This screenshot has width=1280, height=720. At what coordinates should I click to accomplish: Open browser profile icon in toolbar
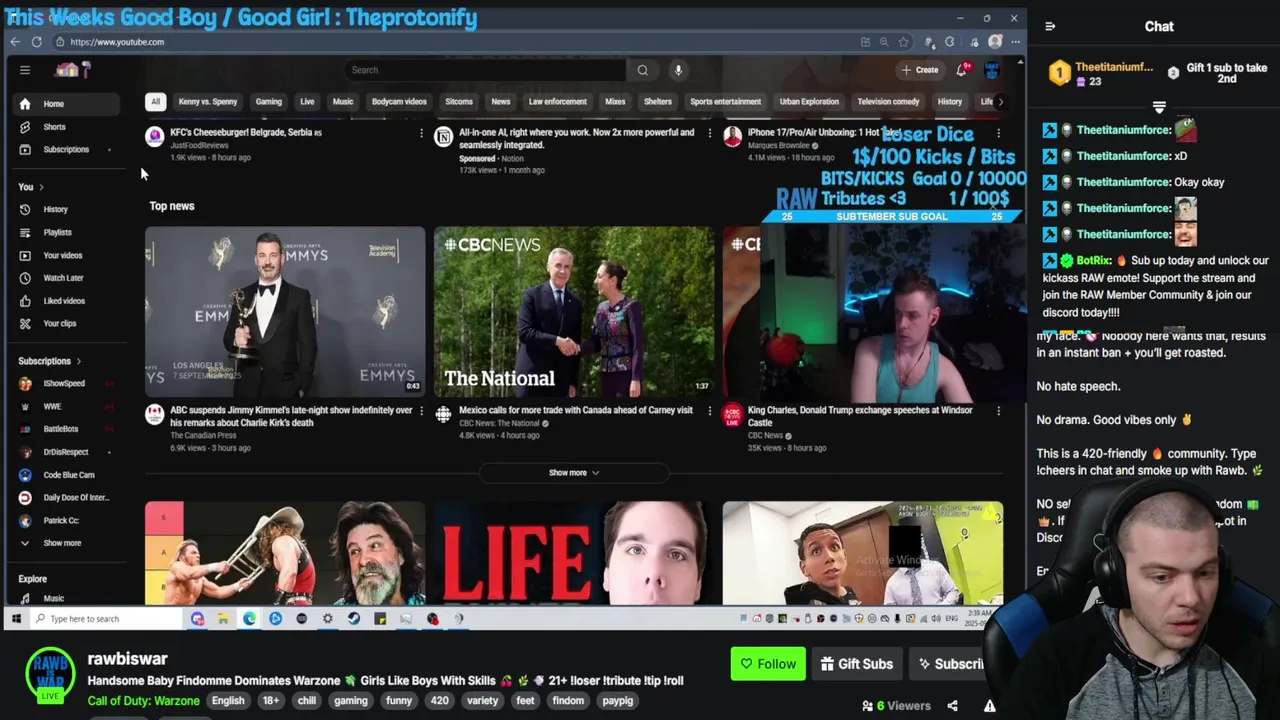coord(995,42)
